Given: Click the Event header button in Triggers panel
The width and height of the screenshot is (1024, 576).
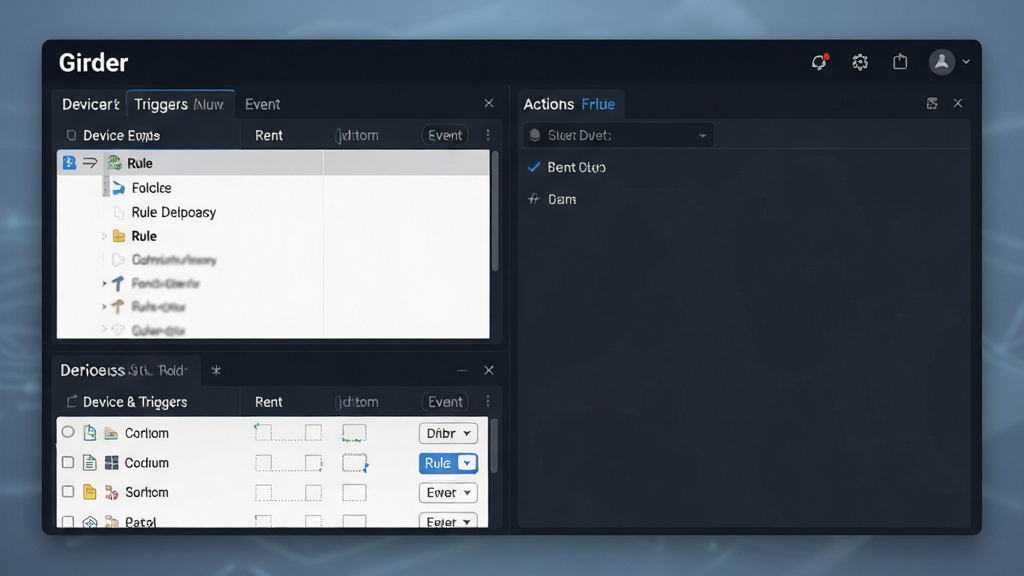Looking at the screenshot, I should [445, 135].
